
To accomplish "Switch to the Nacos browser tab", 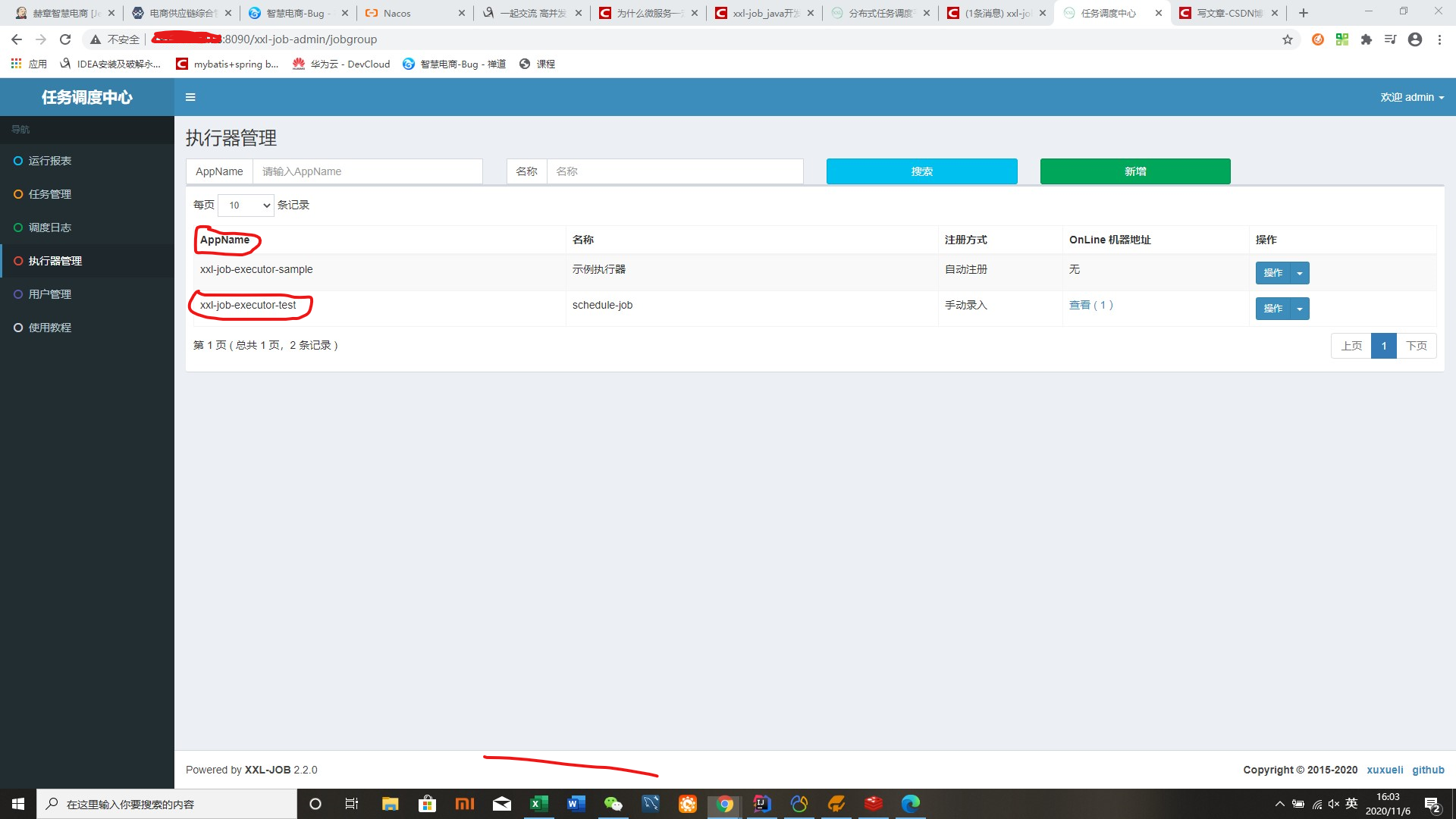I will [397, 13].
